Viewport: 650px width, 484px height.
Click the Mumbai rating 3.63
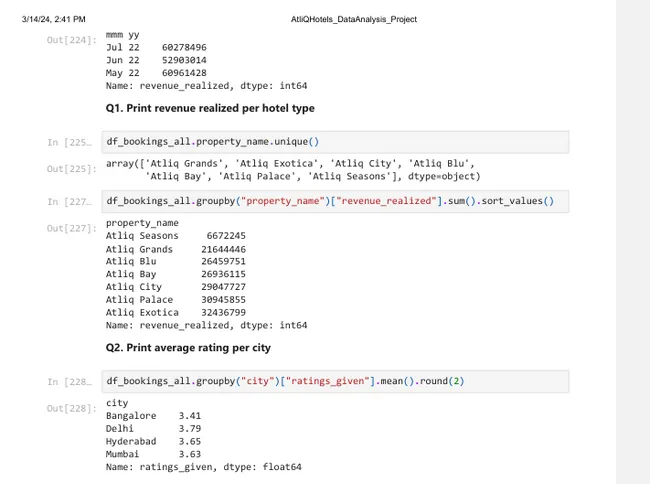[x=190, y=454]
